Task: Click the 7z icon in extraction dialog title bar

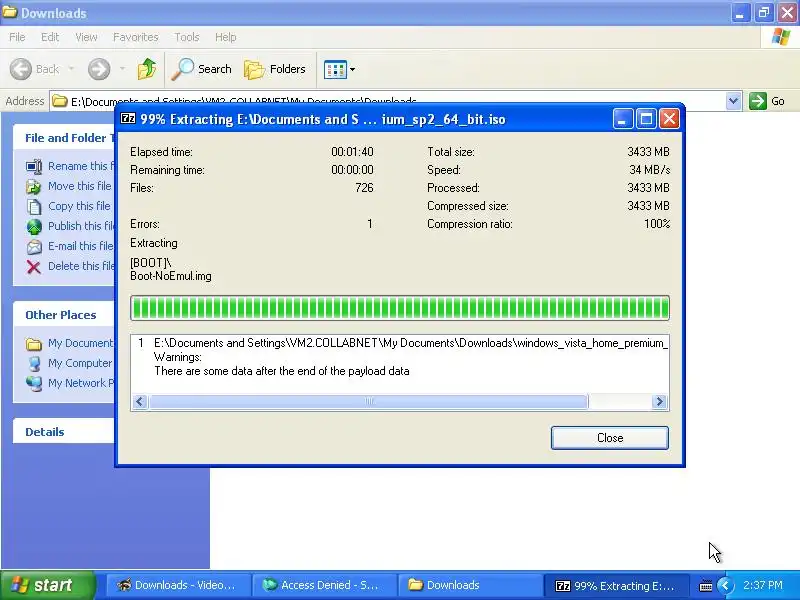Action: tap(128, 119)
